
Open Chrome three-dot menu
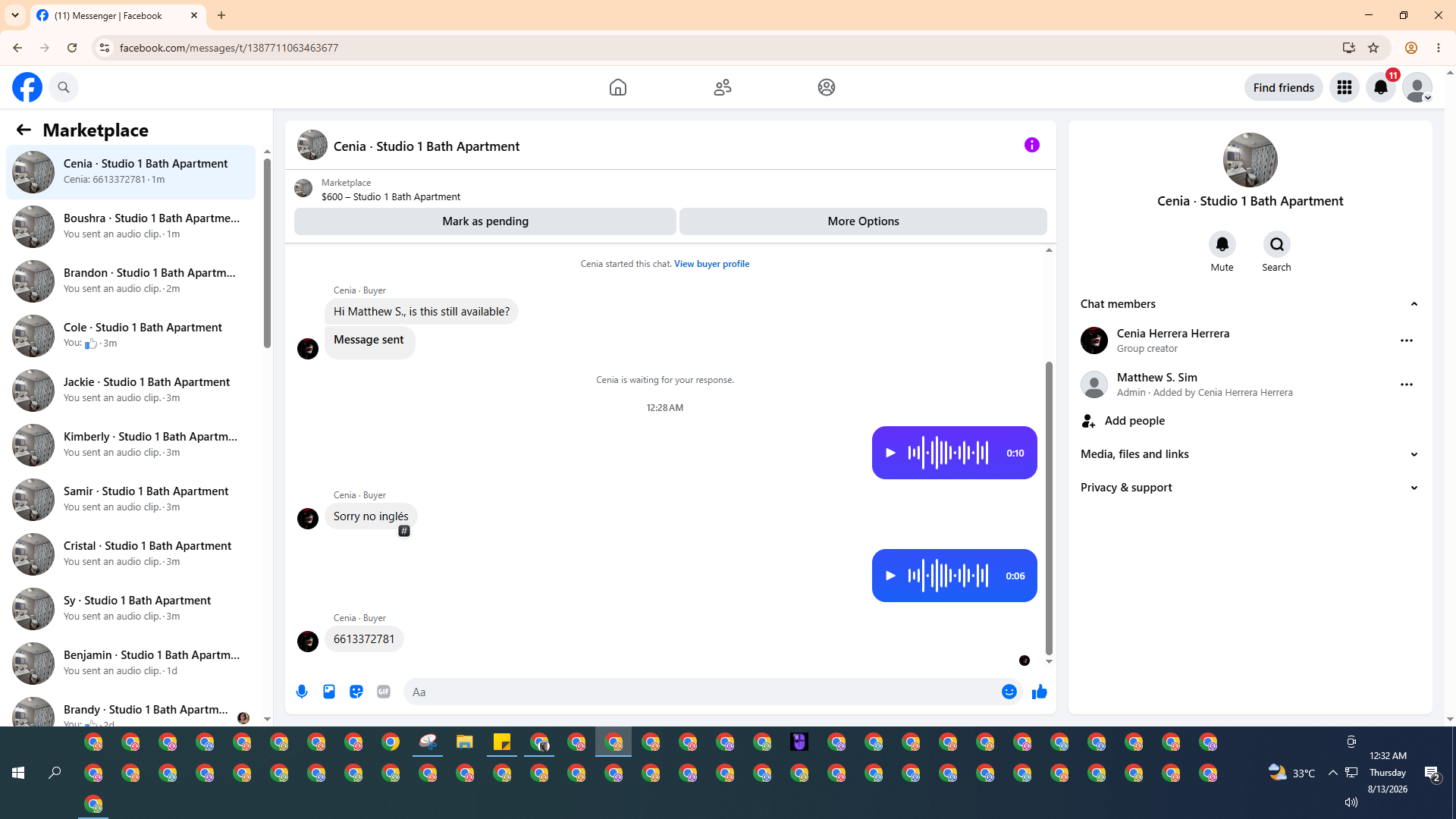click(1439, 48)
